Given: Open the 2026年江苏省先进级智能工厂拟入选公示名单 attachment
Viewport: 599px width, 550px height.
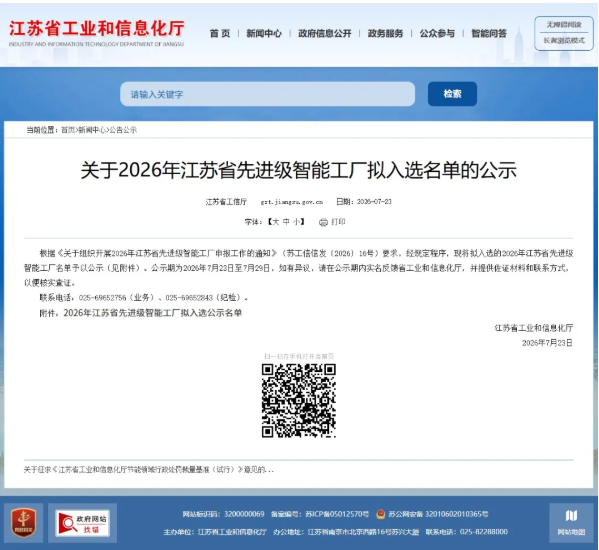Looking at the screenshot, I should [152, 313].
